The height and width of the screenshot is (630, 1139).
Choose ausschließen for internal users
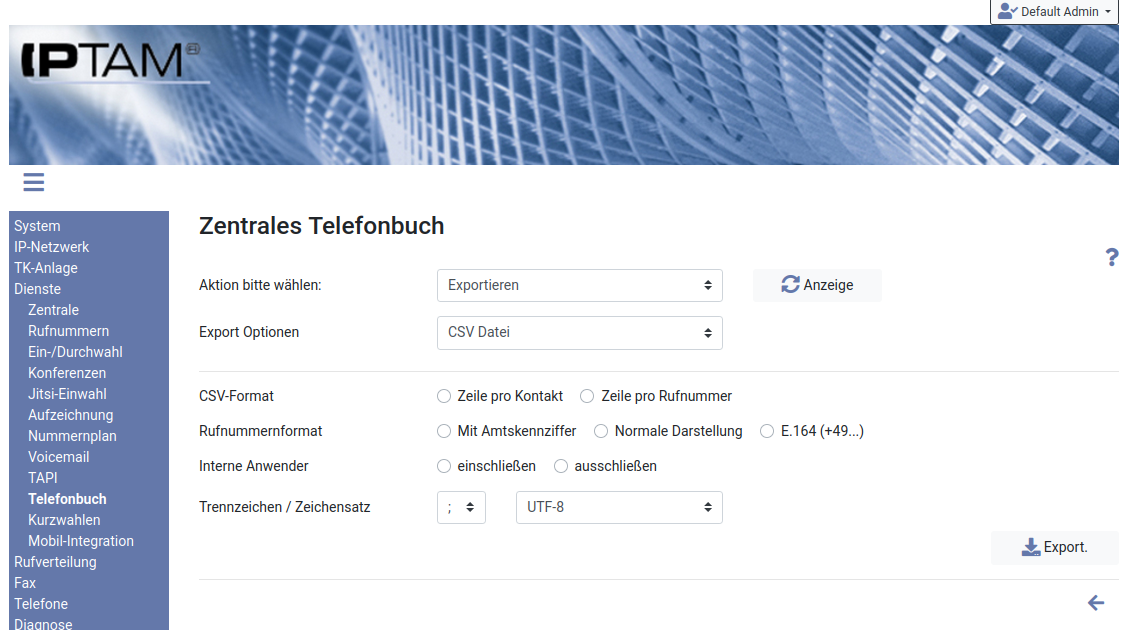(x=561, y=466)
